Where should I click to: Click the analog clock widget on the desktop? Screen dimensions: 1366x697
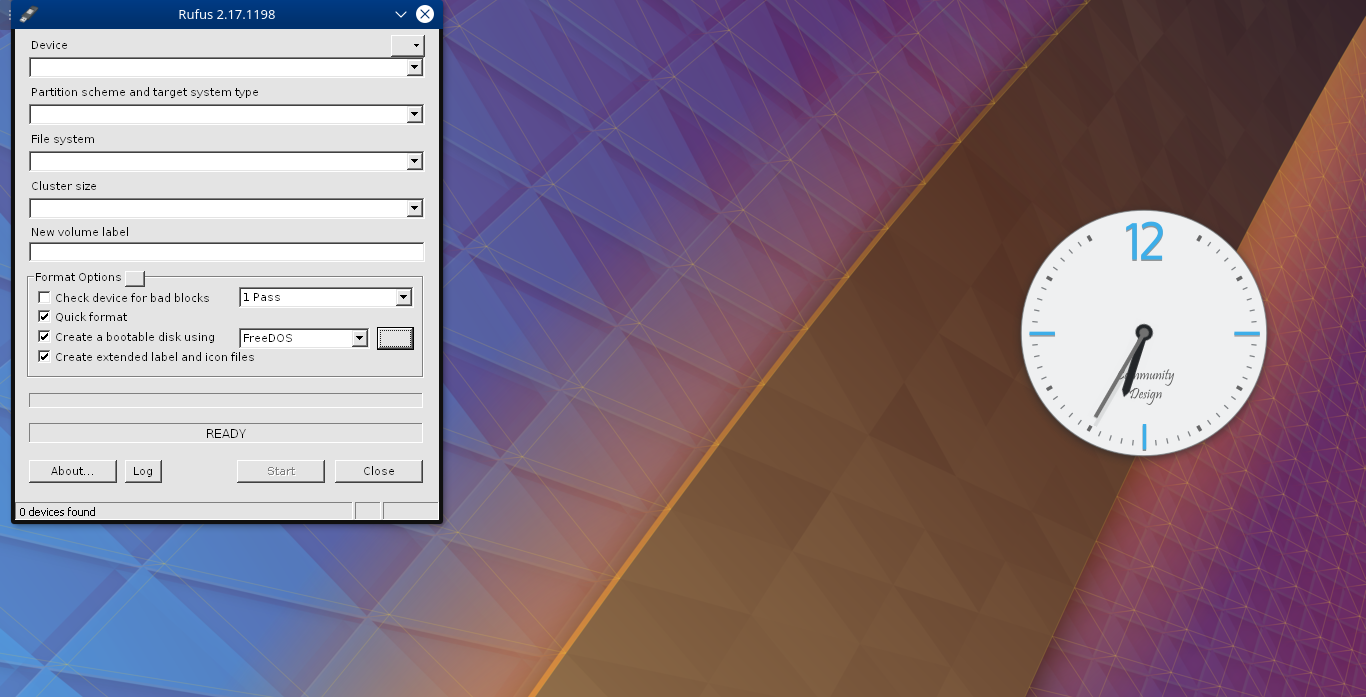tap(1144, 332)
